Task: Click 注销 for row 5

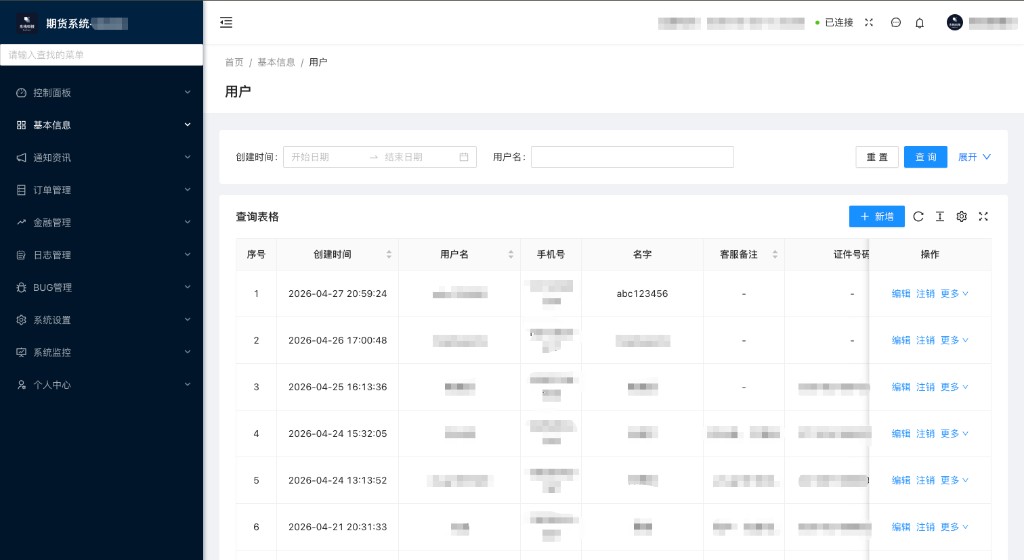Action: click(925, 480)
